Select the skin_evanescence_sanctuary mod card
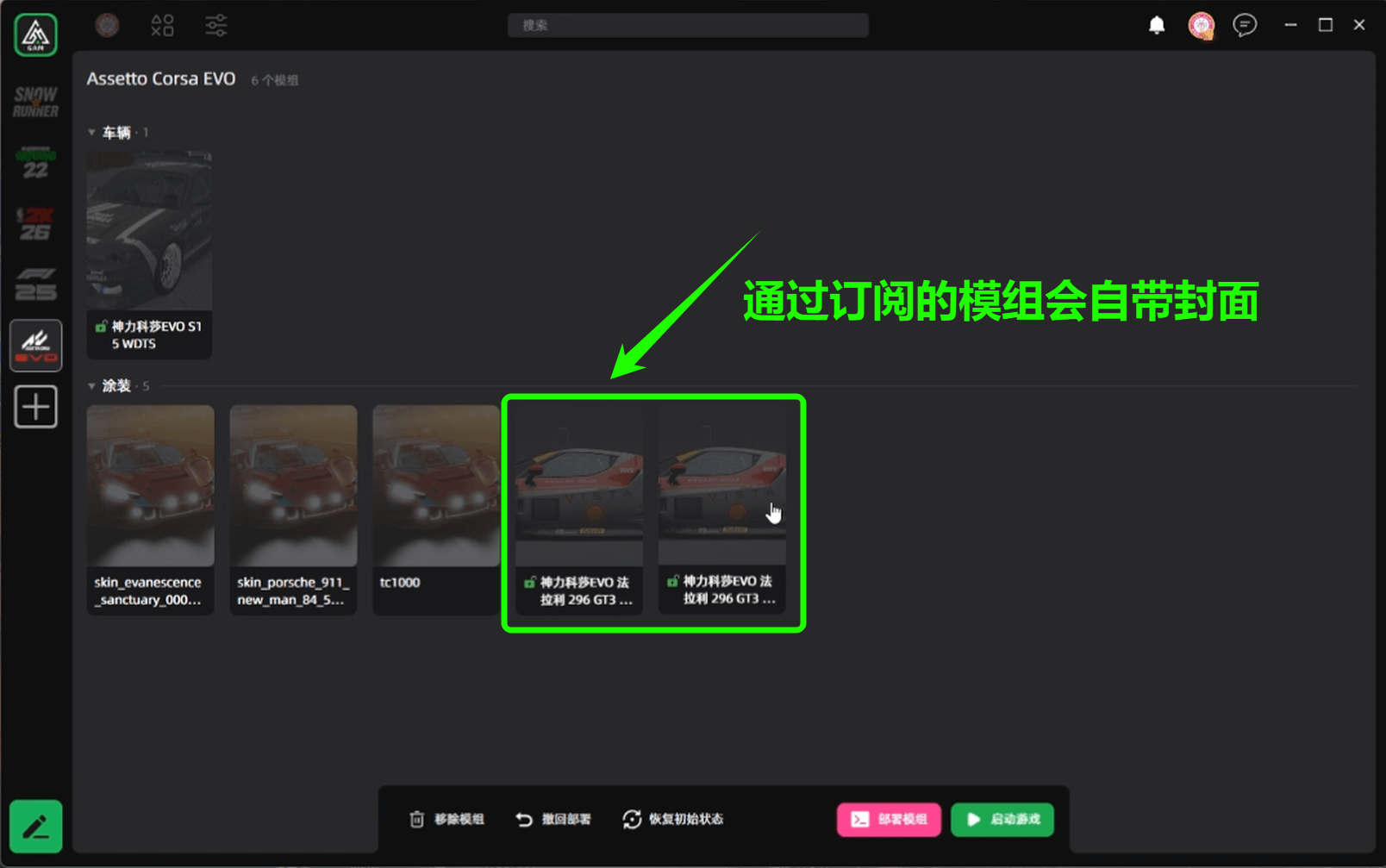The width and height of the screenshot is (1386, 868). point(150,510)
